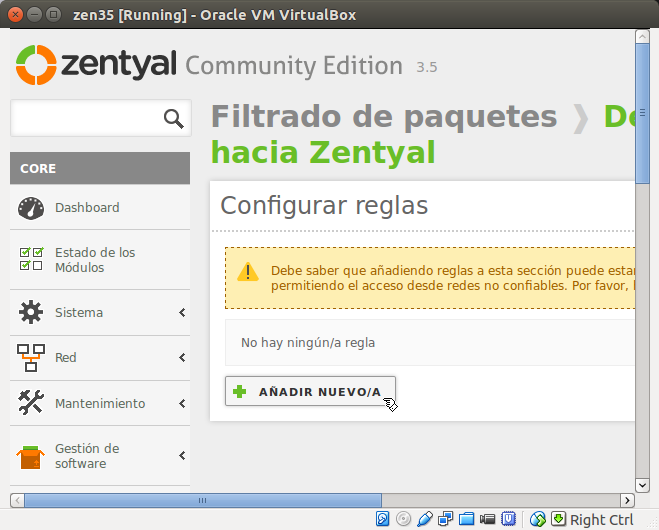Click the green plus icon on Añadir button
The width and height of the screenshot is (659, 530).
pos(240,391)
